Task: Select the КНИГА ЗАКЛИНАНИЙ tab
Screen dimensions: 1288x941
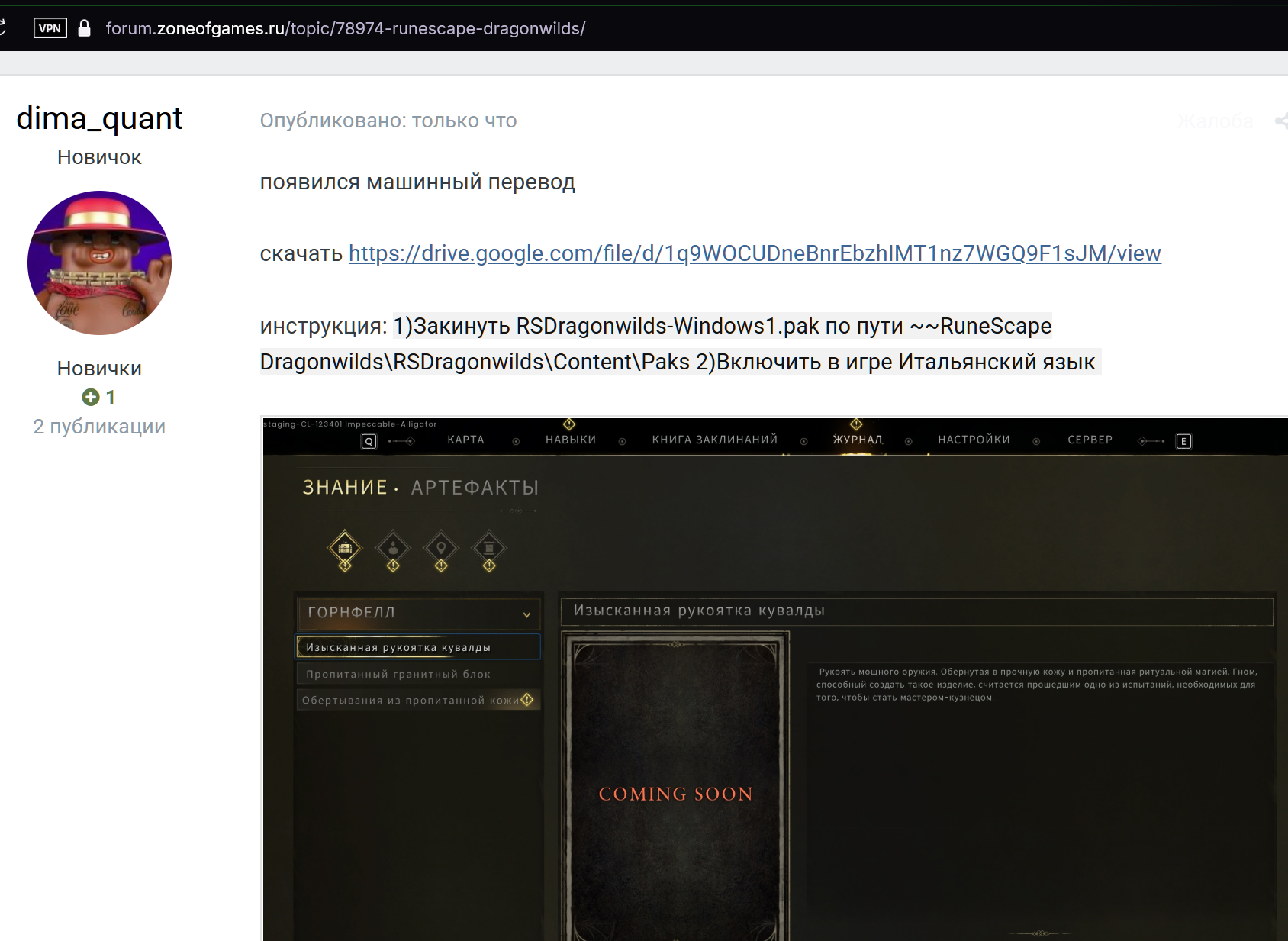Action: 715,440
